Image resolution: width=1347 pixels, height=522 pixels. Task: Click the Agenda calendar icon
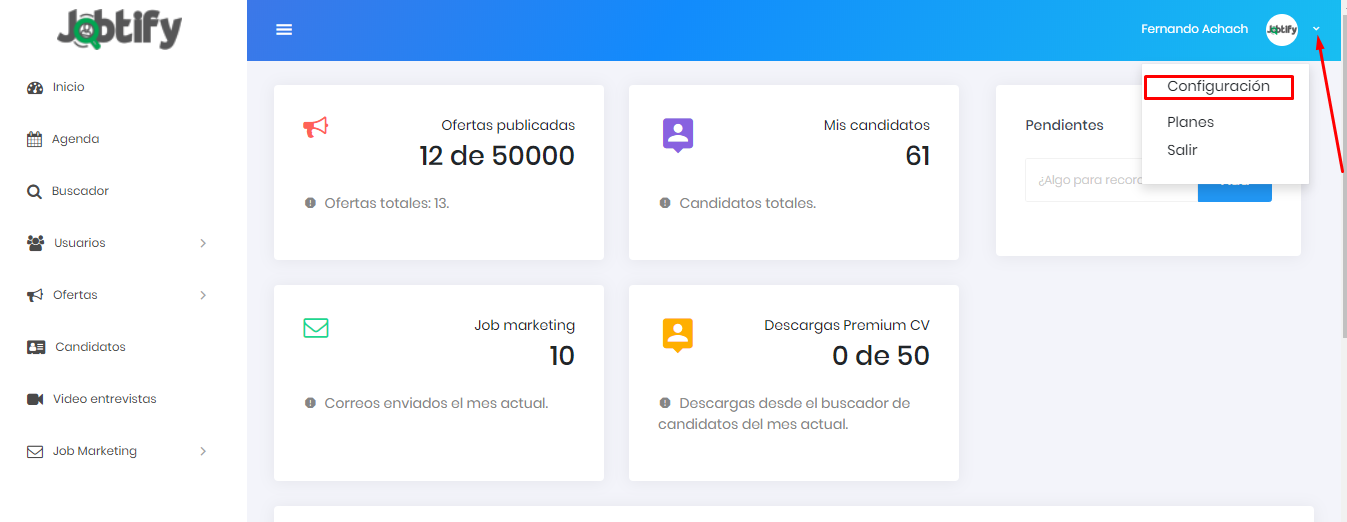click(34, 140)
